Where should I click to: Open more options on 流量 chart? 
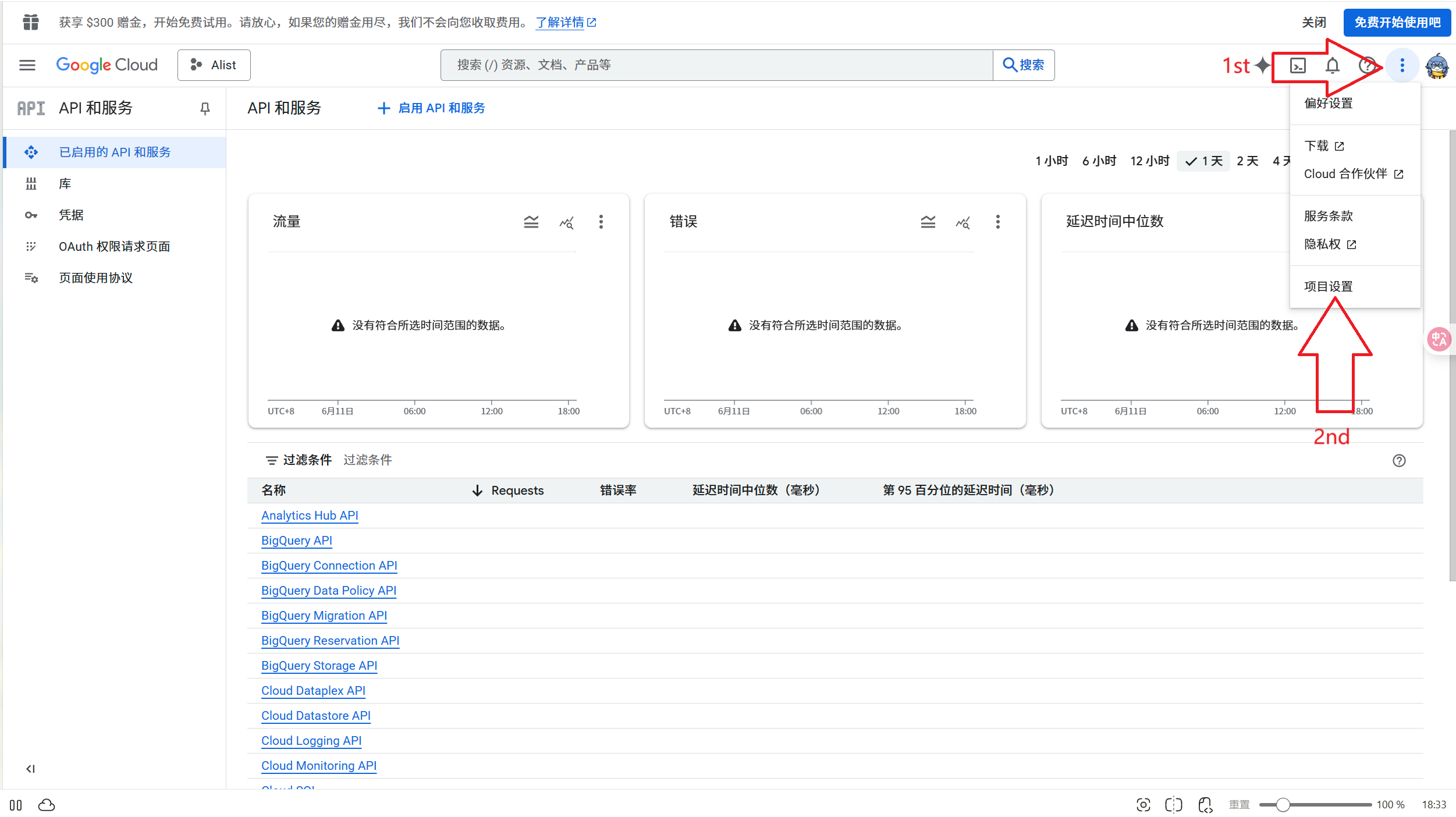pyautogui.click(x=601, y=222)
